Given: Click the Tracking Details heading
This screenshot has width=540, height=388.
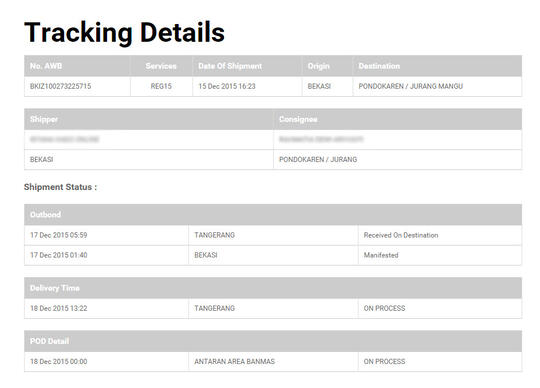Looking at the screenshot, I should [124, 32].
